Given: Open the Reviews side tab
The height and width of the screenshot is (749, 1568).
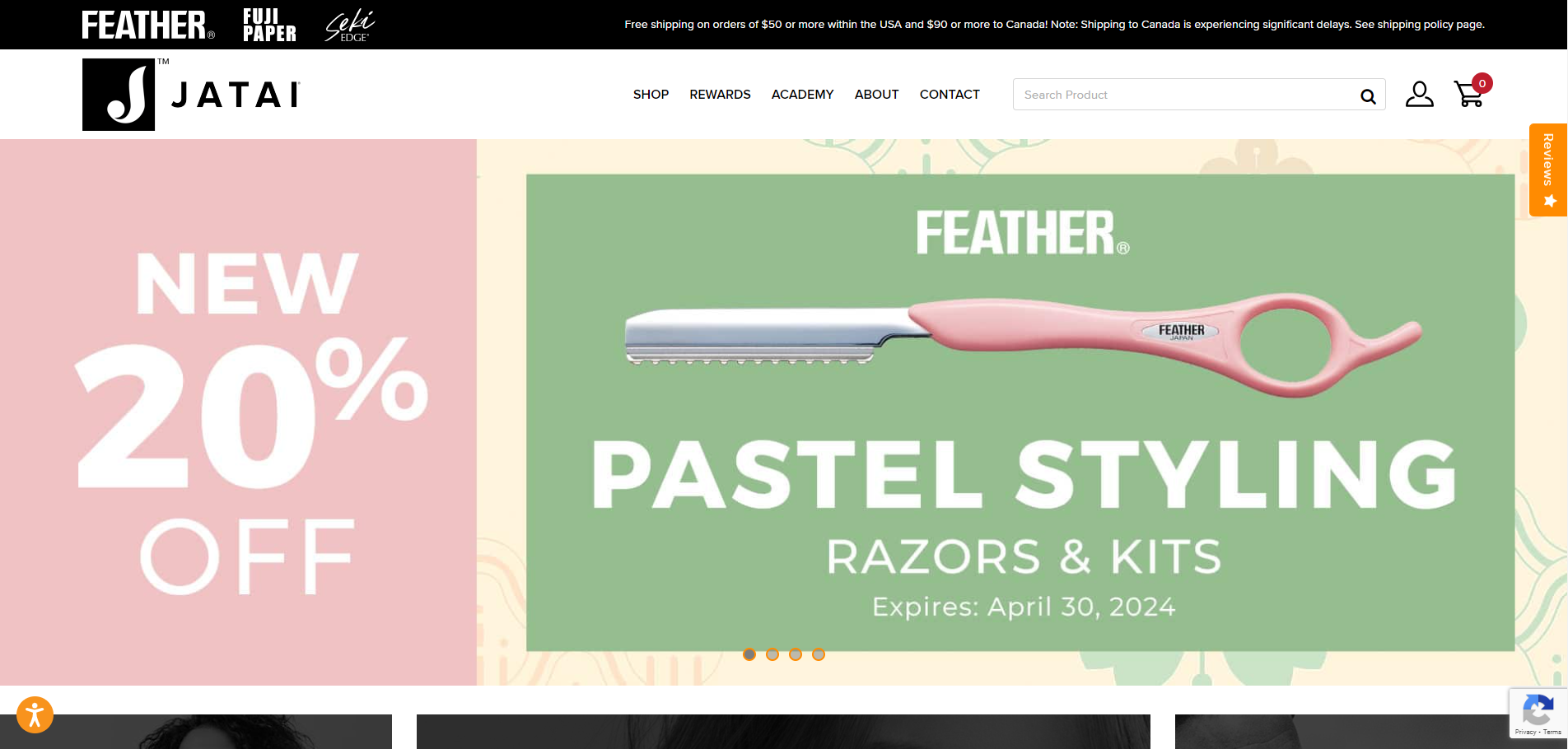Looking at the screenshot, I should point(1548,170).
